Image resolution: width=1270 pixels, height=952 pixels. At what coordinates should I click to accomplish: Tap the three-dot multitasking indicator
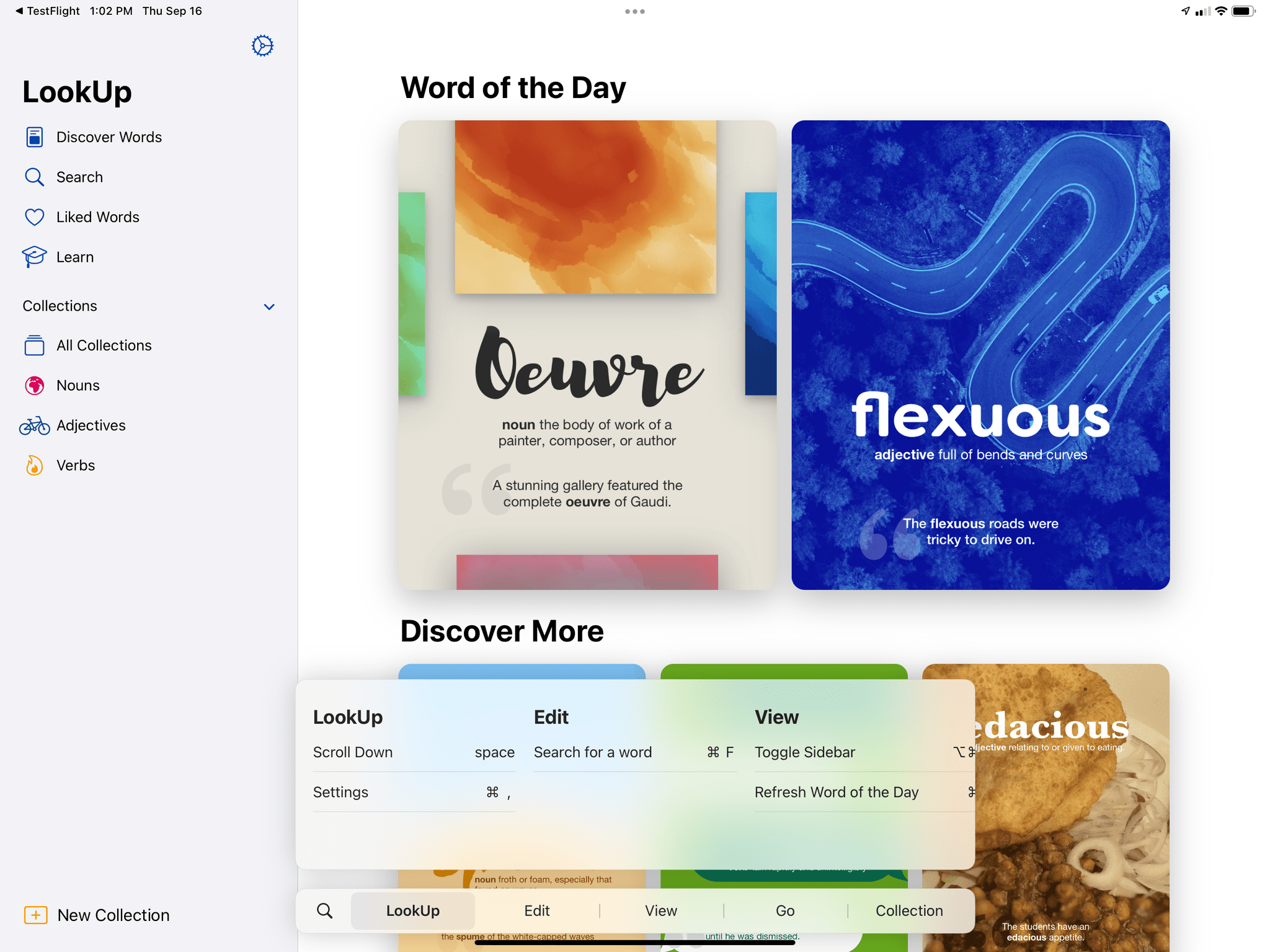click(635, 11)
